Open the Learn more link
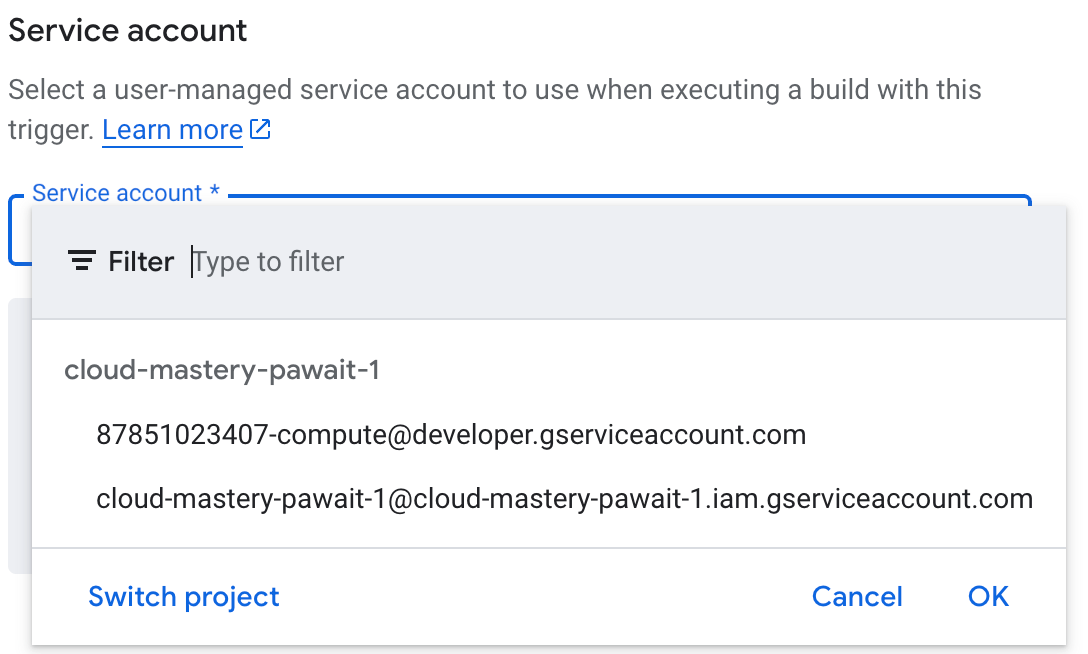Viewport: 1088px width, 654px height. click(x=172, y=128)
